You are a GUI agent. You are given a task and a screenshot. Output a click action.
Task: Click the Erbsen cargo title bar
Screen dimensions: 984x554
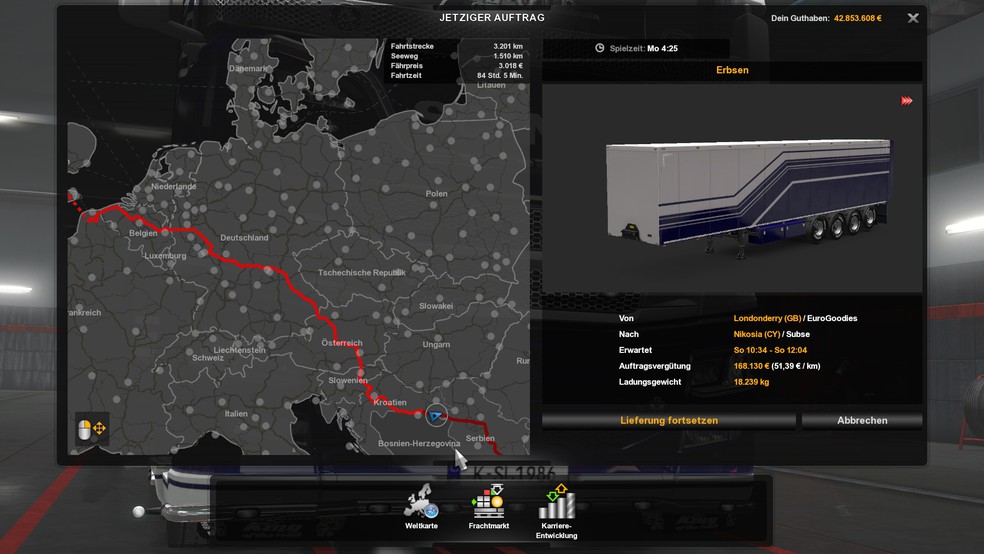(x=732, y=71)
